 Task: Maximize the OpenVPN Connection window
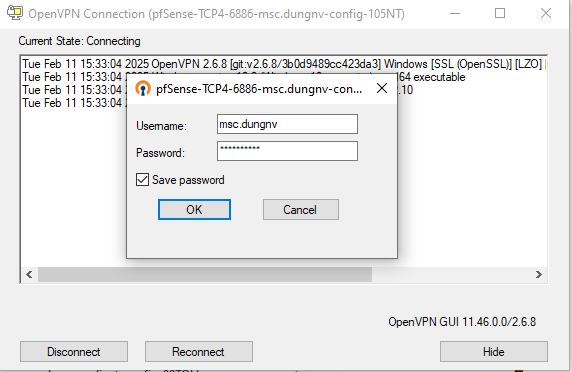tap(500, 13)
